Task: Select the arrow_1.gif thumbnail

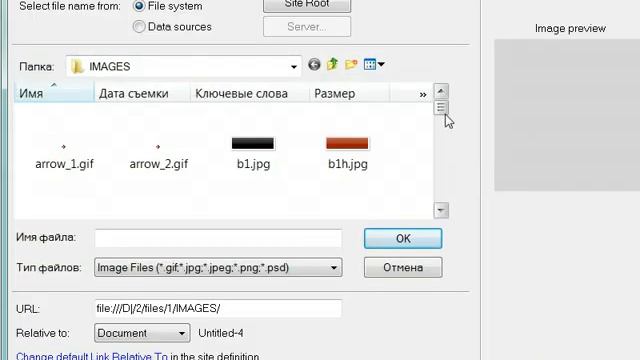Action: [64, 147]
